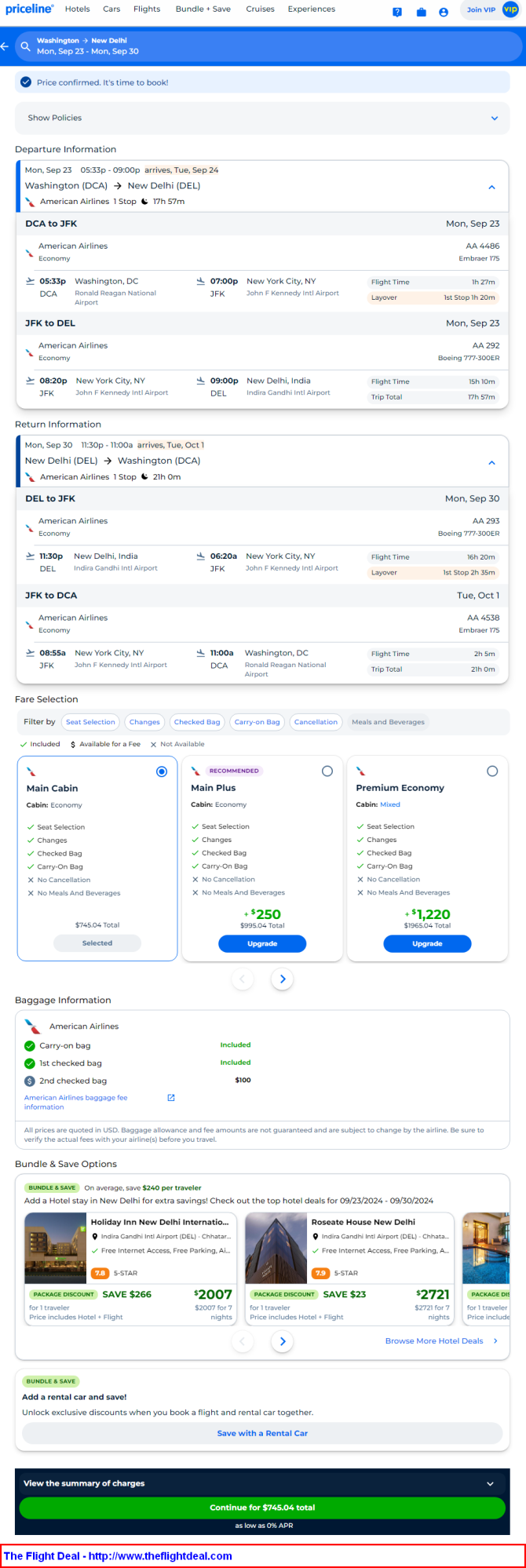Open the My Trips briefcase icon
Screen dimensions: 526x1568
pyautogui.click(x=421, y=12)
